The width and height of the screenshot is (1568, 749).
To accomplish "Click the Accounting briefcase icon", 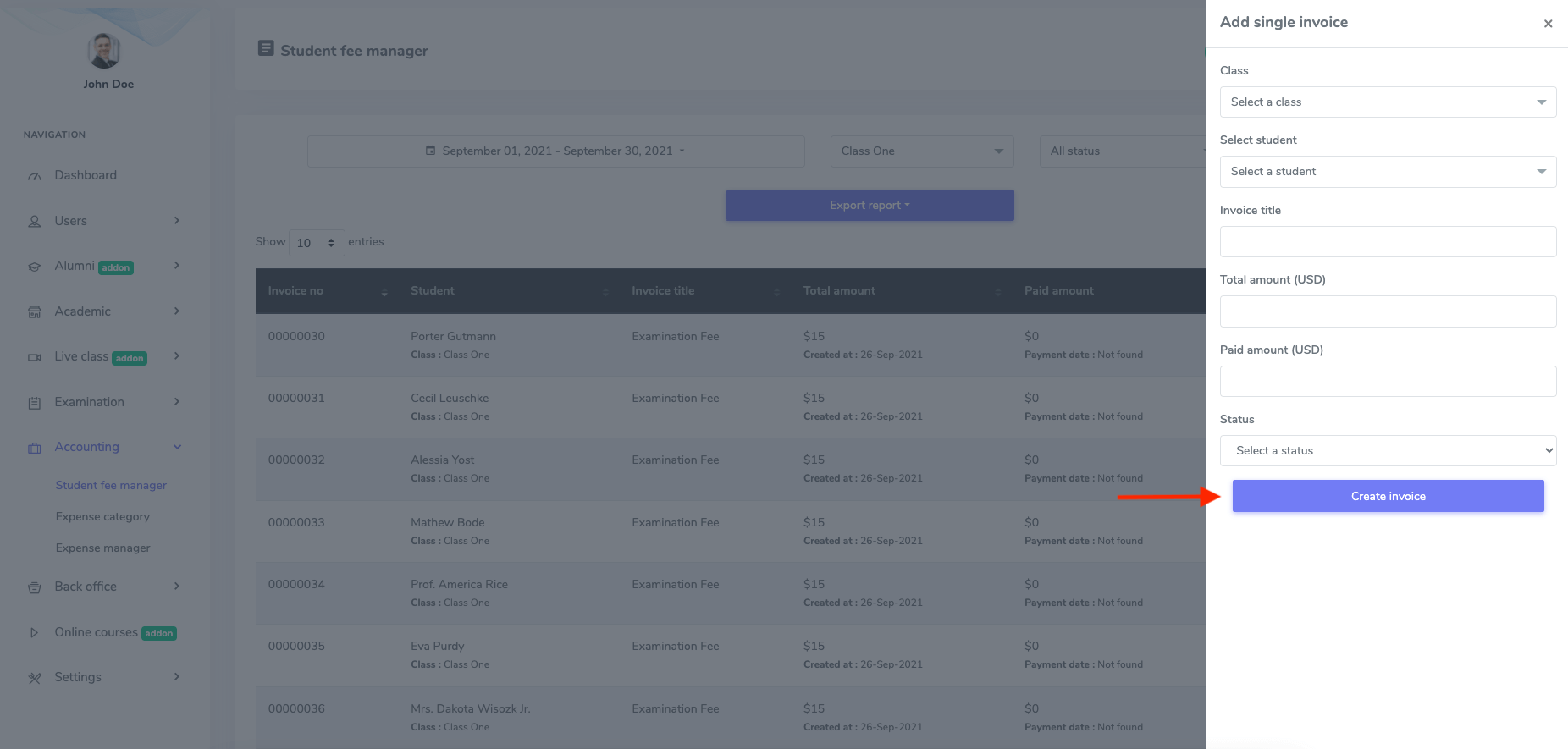I will click(x=35, y=448).
